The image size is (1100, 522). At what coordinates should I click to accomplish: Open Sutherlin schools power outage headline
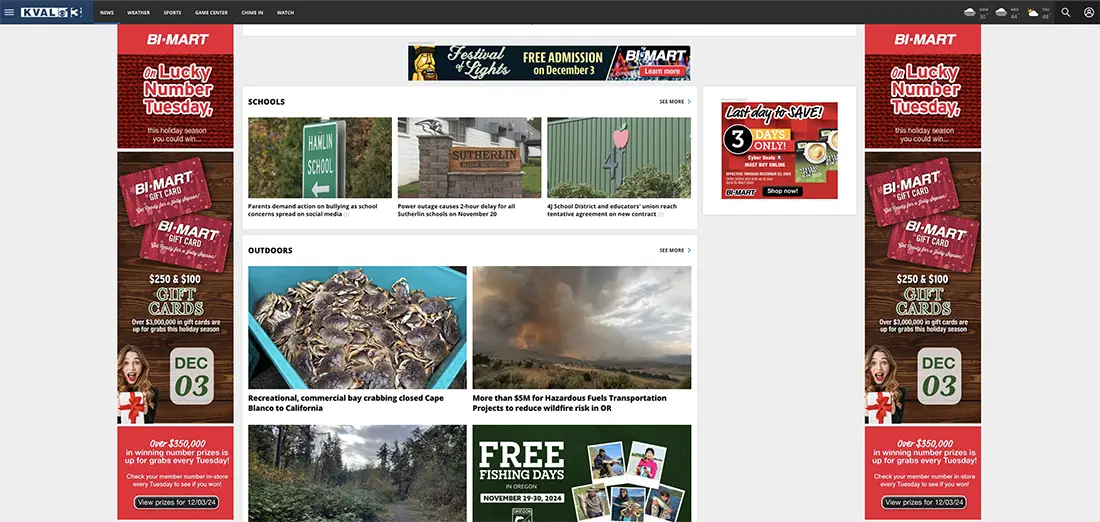pyautogui.click(x=457, y=210)
